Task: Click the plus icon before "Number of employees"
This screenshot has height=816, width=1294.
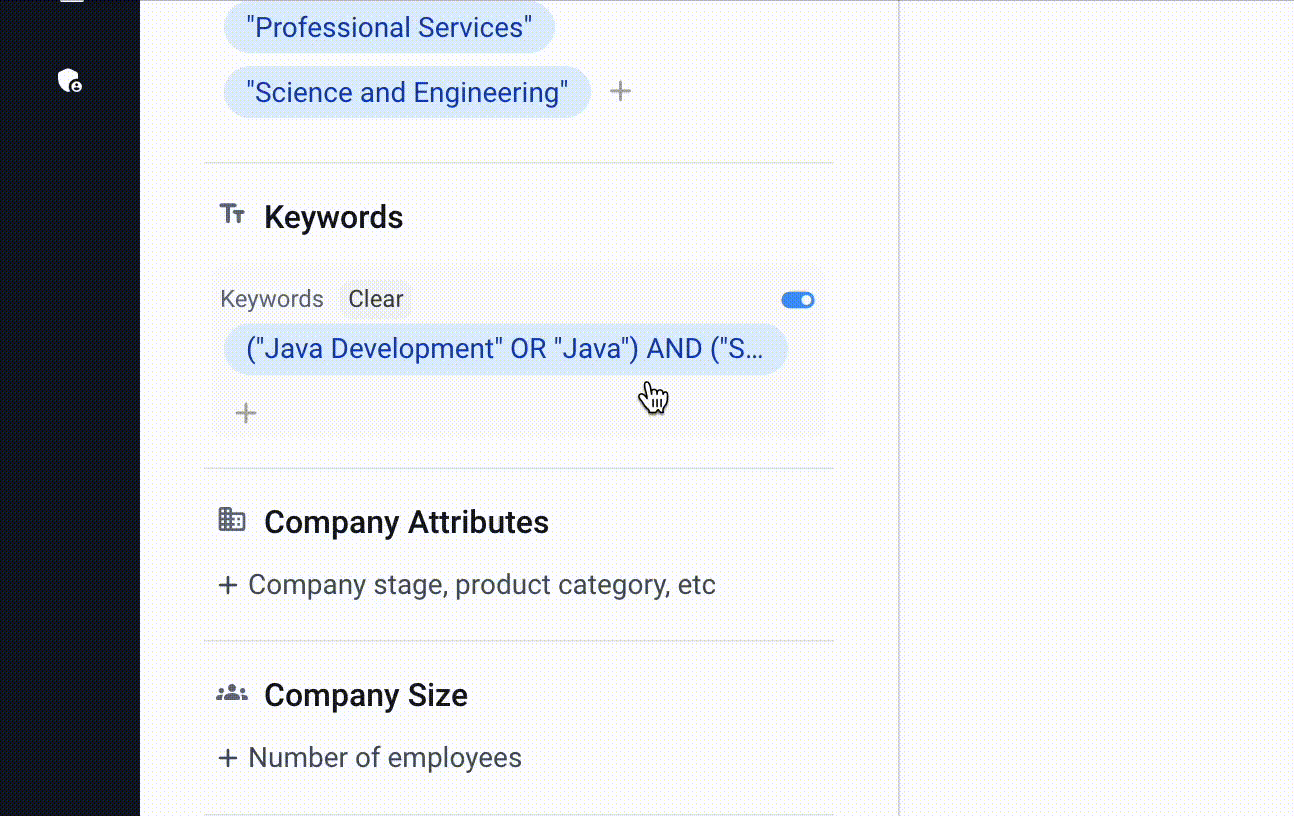Action: (228, 758)
